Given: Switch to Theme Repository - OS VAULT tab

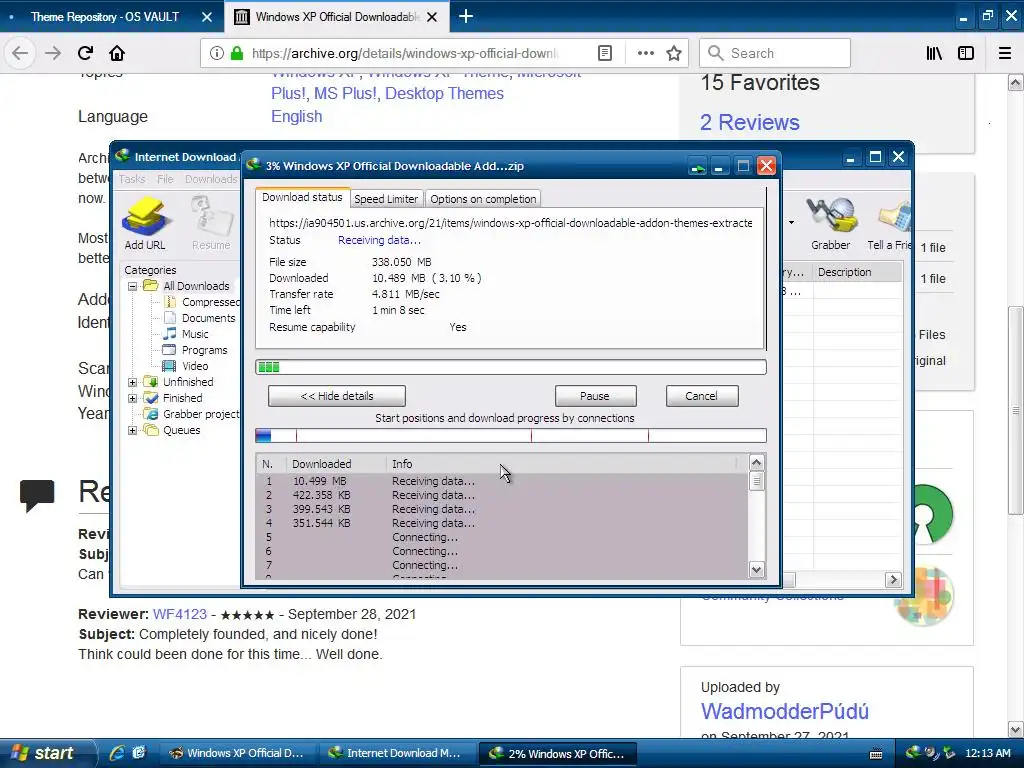Looking at the screenshot, I should pos(112,16).
